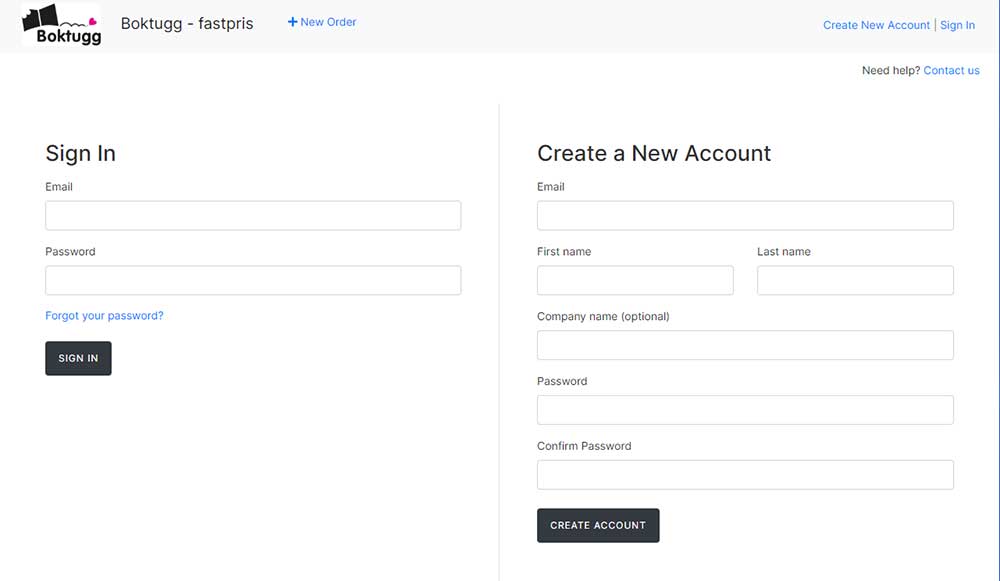This screenshot has width=1000, height=581.
Task: Select the Last name input box
Action: (855, 280)
